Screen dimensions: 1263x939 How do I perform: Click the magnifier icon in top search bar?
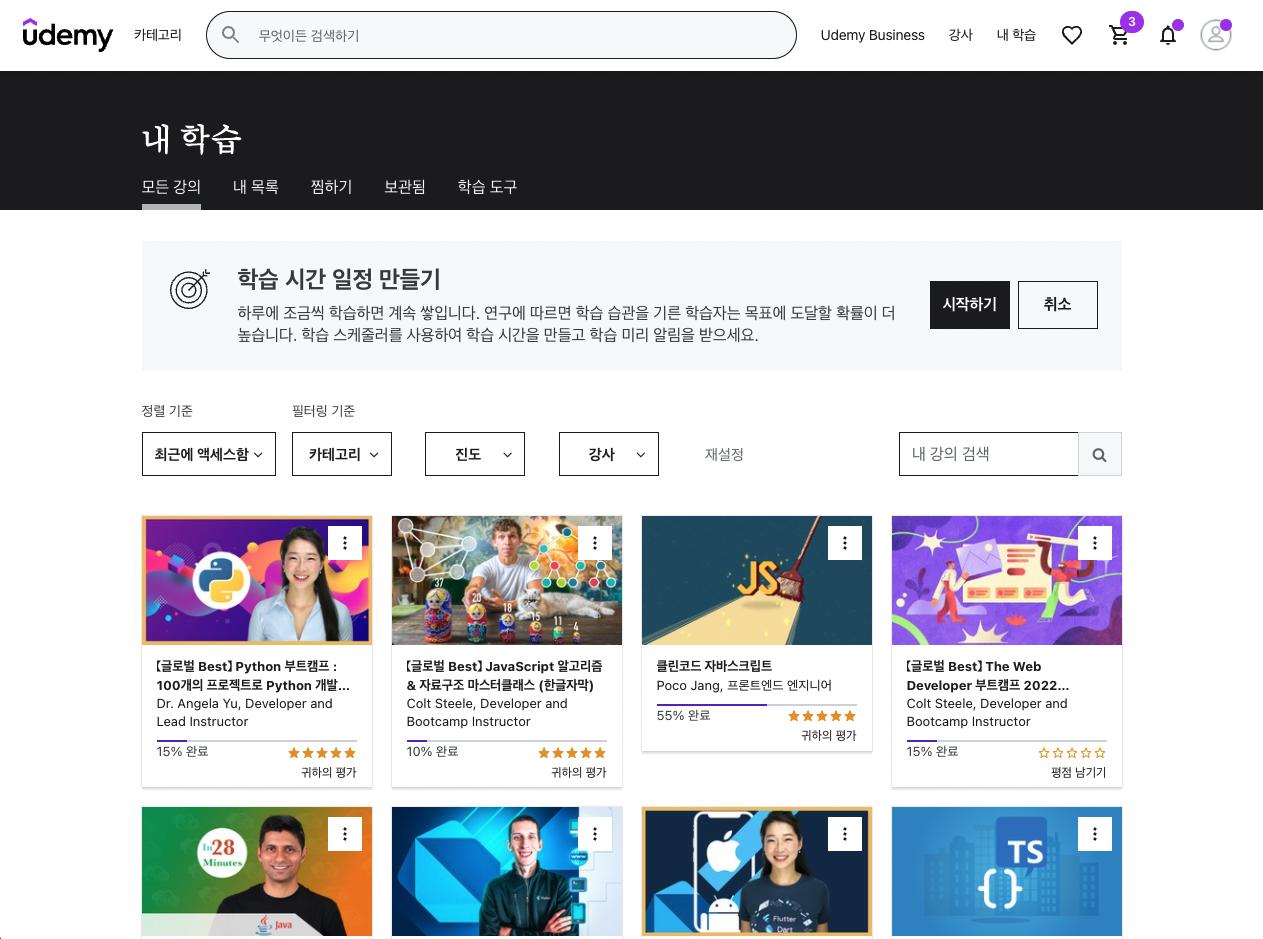(231, 35)
